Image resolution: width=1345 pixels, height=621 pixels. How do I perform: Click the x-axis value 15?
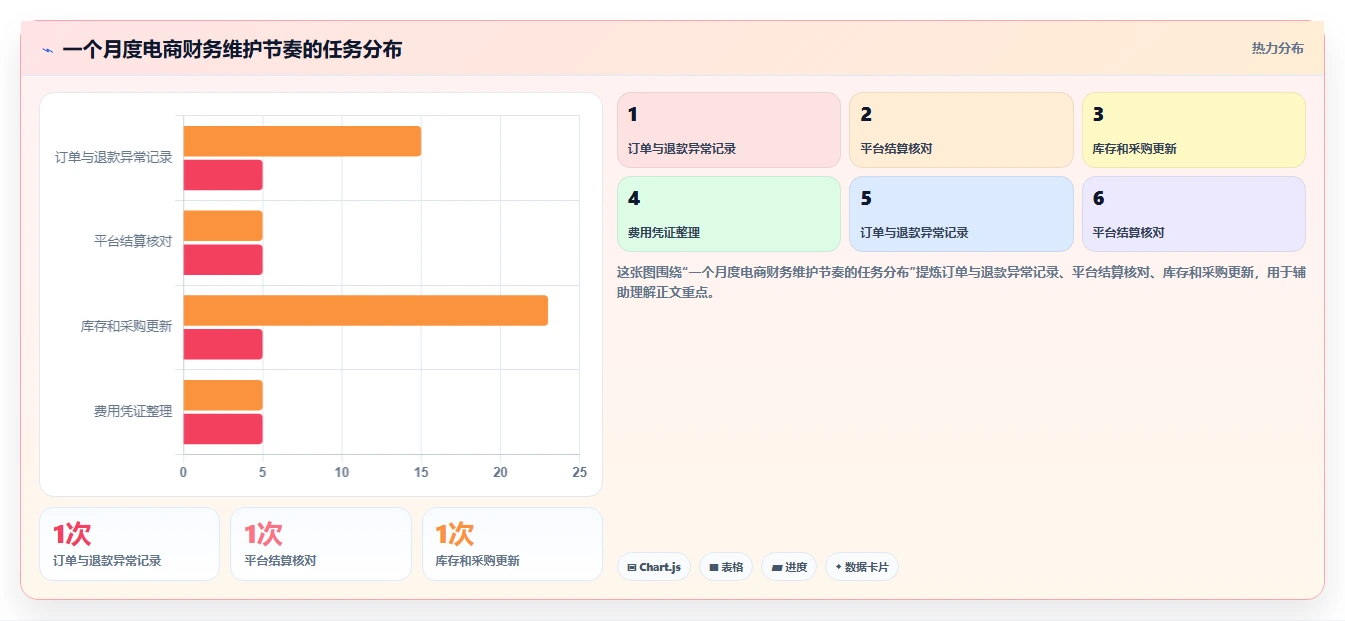click(x=421, y=472)
